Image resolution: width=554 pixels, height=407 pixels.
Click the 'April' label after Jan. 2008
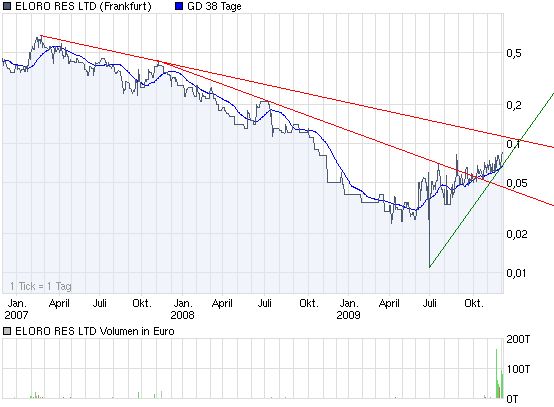[x=222, y=303]
